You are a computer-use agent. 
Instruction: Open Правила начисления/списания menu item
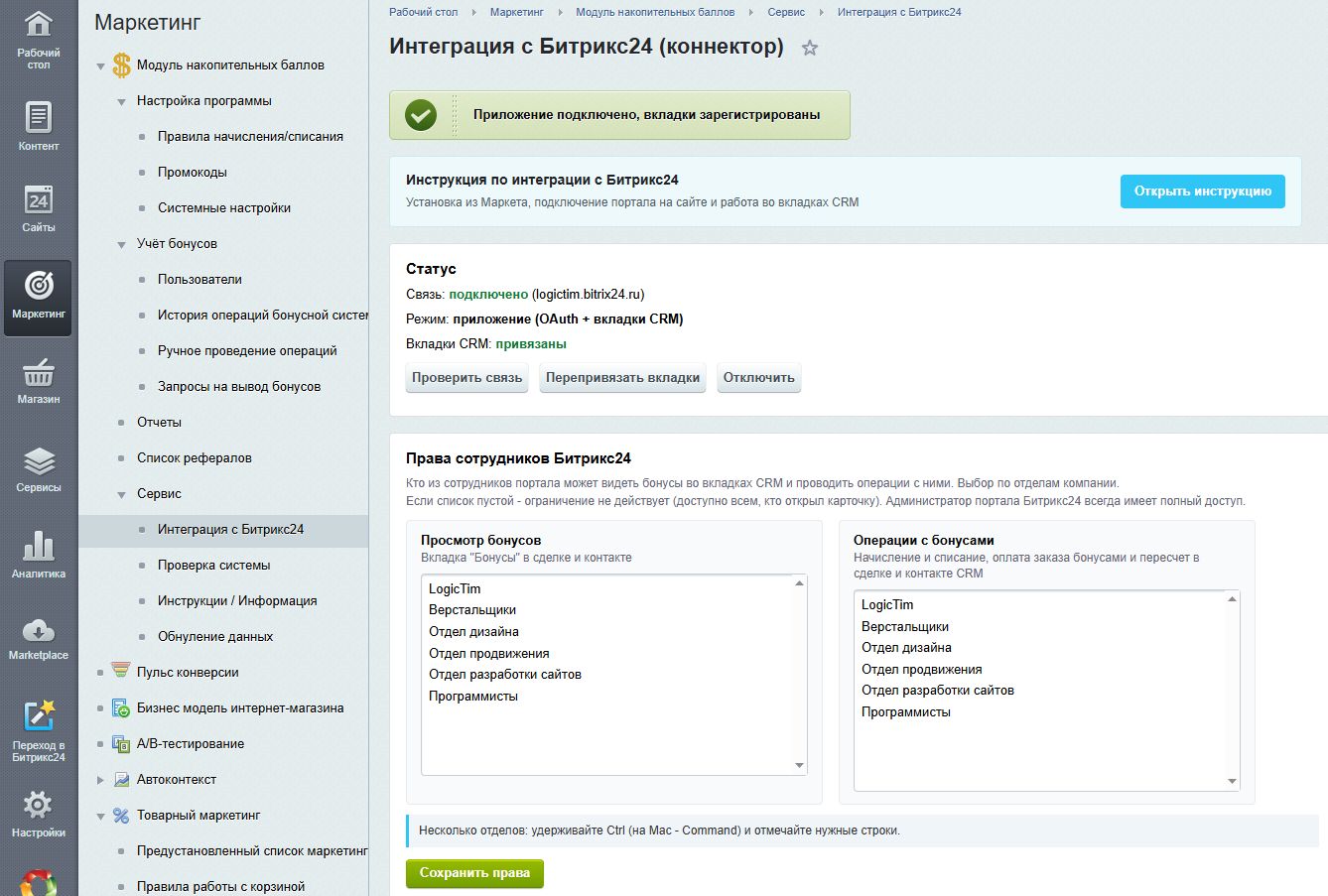(x=250, y=137)
